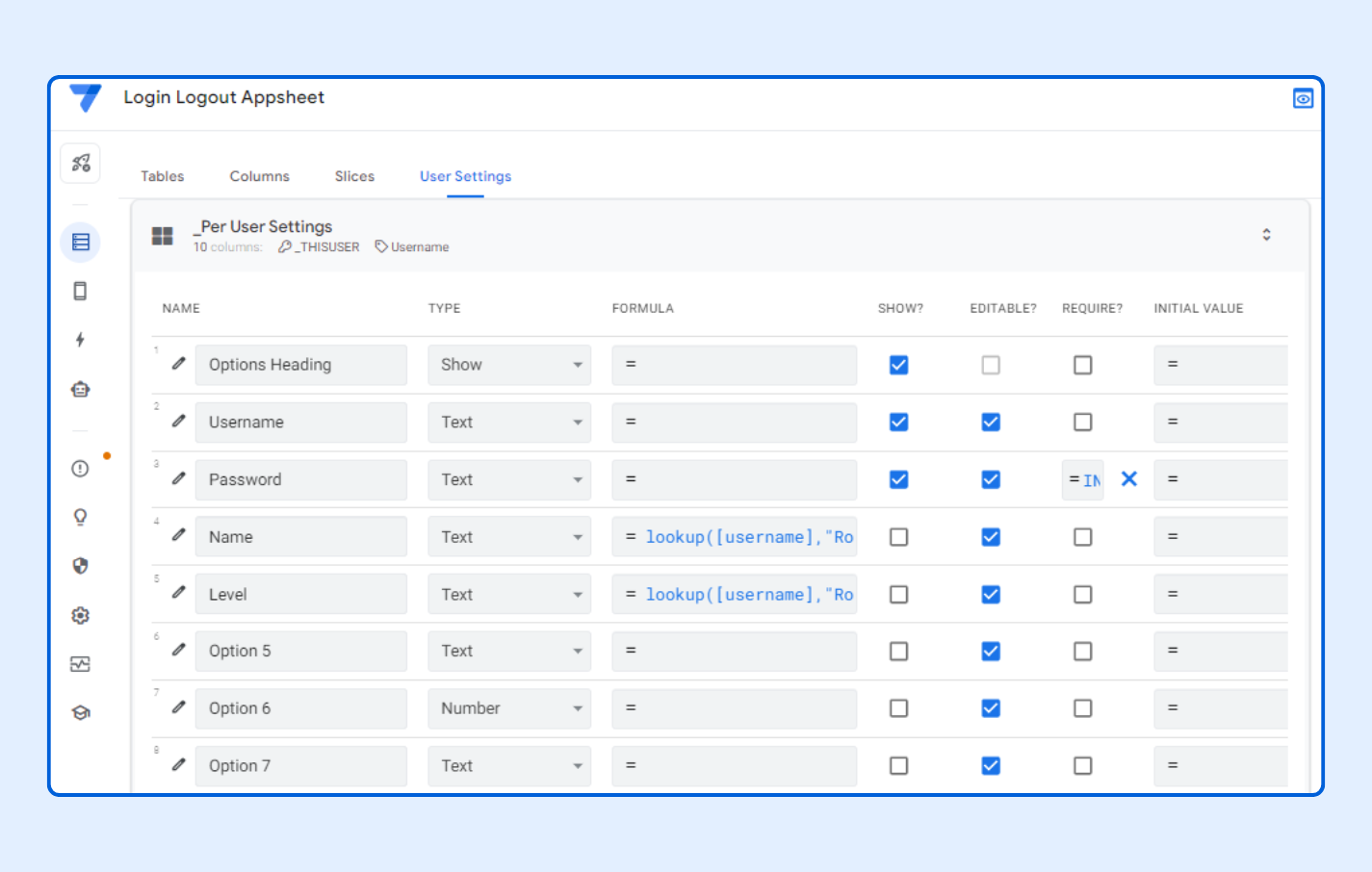Open the preview eye icon
This screenshot has width=1372, height=872.
pos(1303,98)
